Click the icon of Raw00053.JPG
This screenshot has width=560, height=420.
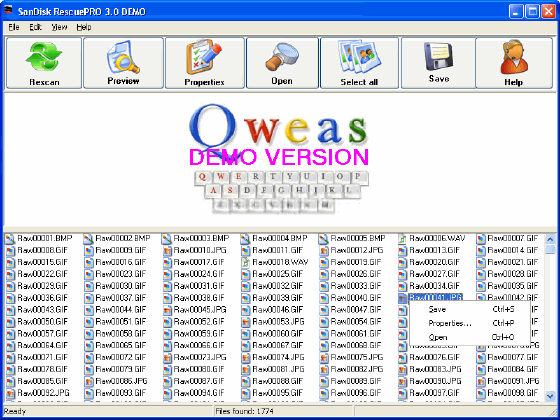(x=245, y=322)
